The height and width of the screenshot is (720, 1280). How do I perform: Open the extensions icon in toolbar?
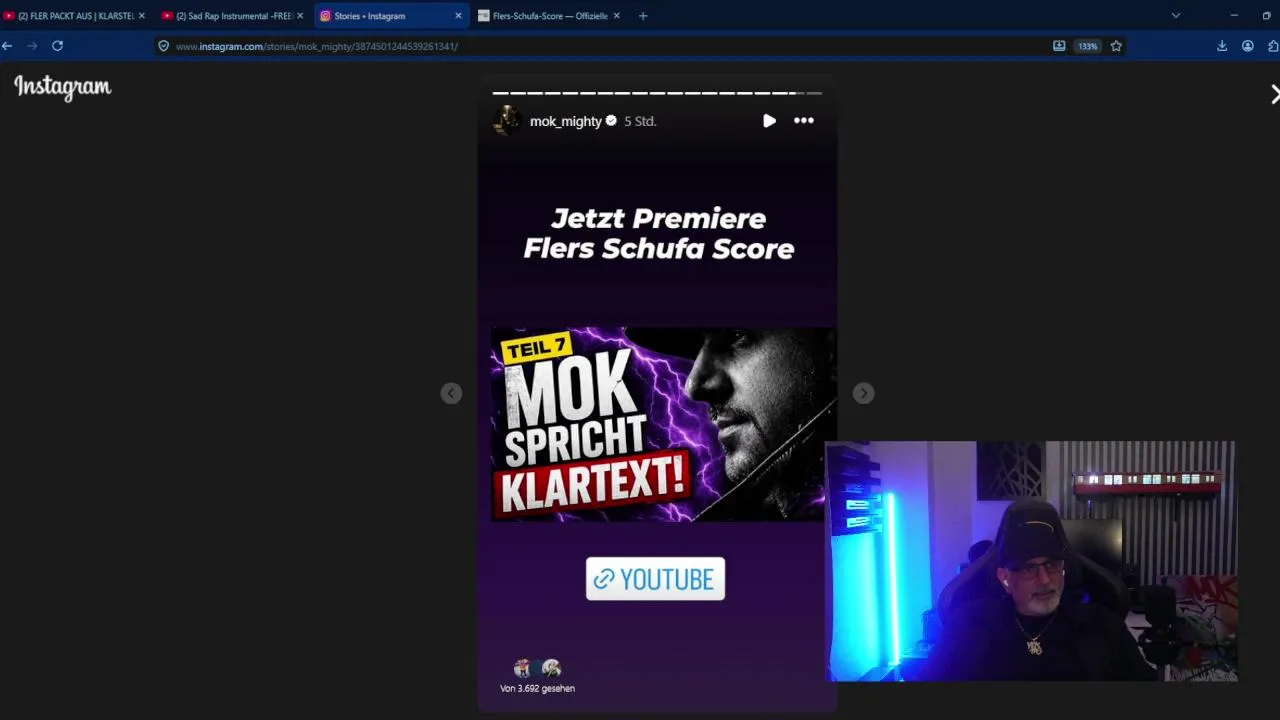coord(1273,46)
